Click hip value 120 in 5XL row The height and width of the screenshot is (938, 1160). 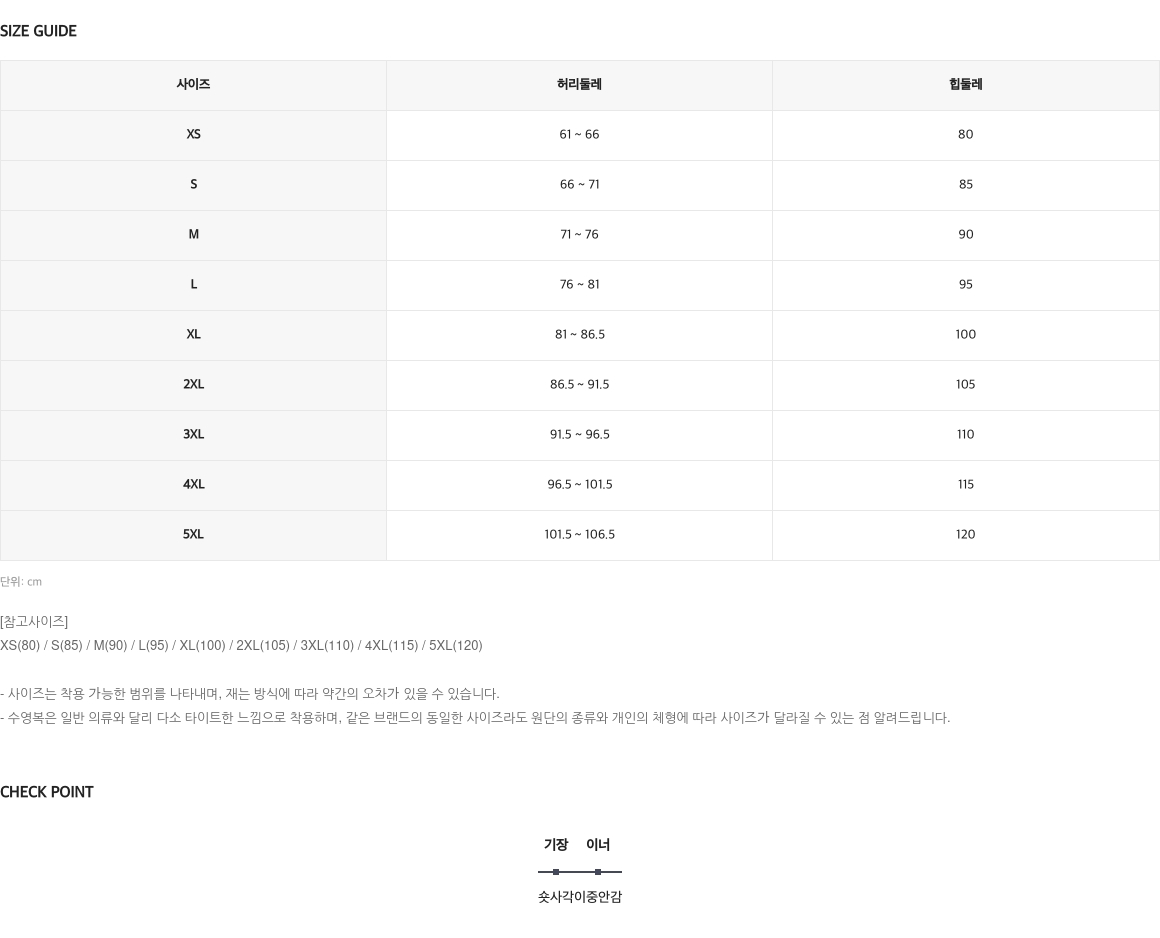pyautogui.click(x=965, y=535)
